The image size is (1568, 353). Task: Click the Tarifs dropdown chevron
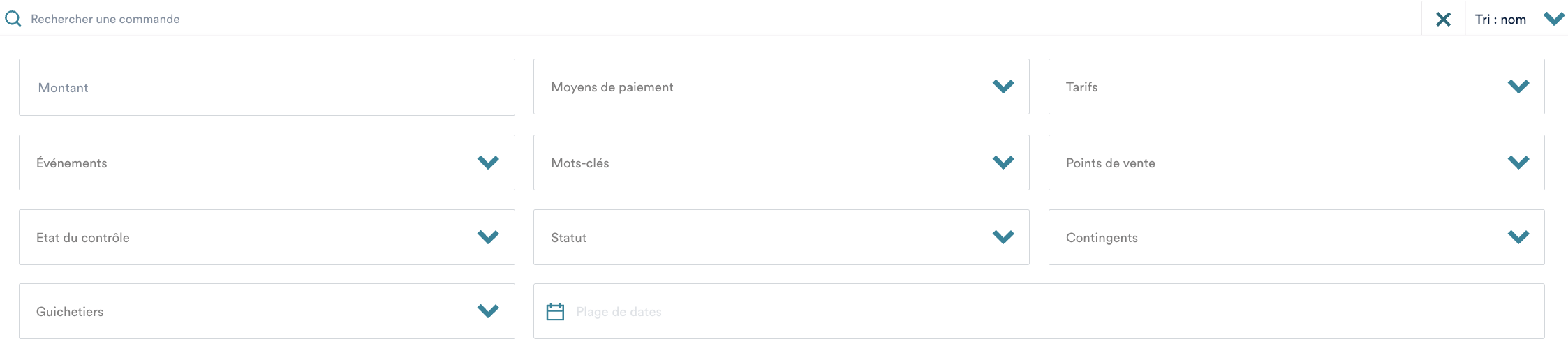click(x=1518, y=87)
